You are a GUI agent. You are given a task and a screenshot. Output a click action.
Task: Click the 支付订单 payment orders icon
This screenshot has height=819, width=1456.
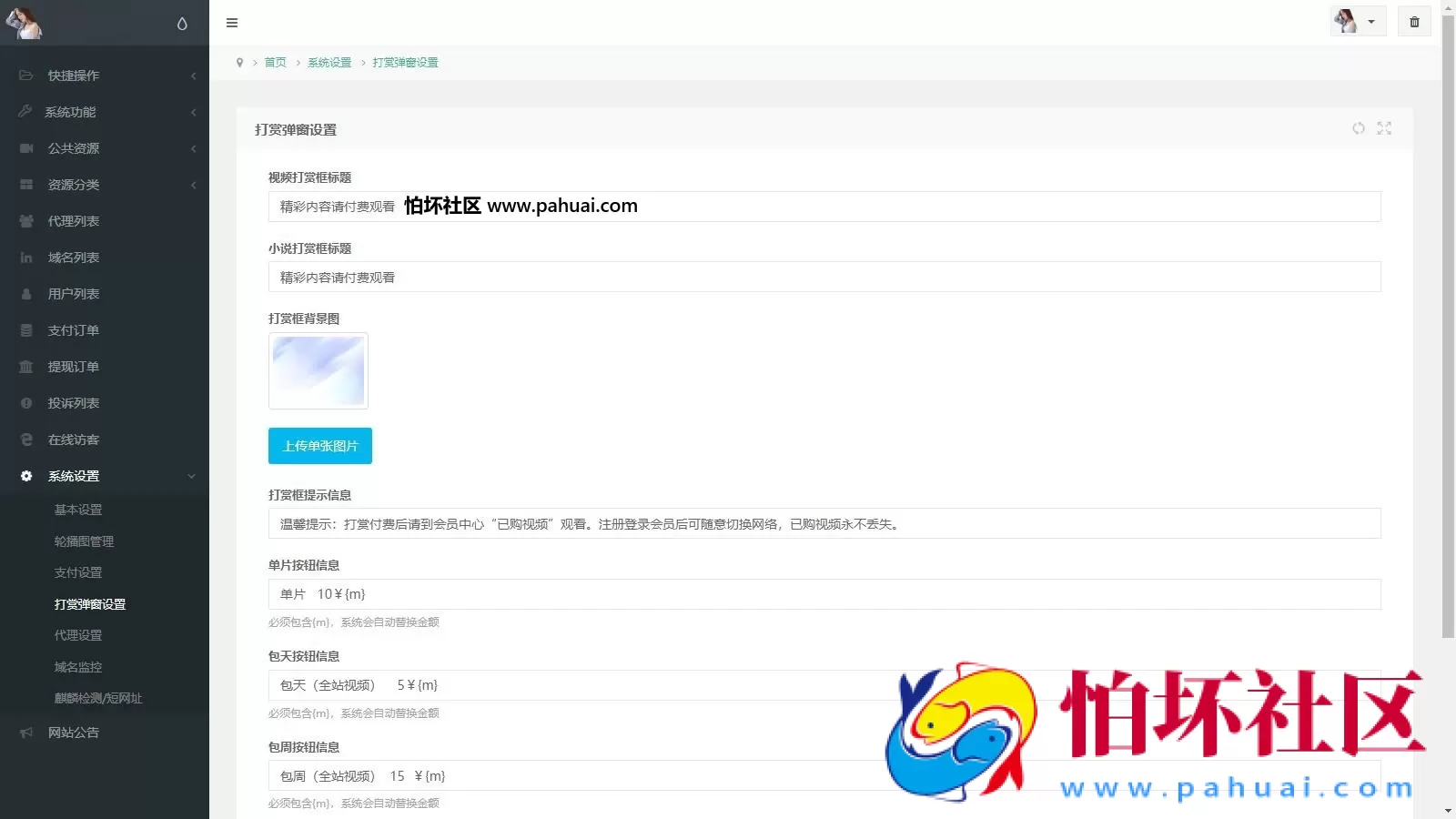click(x=25, y=329)
